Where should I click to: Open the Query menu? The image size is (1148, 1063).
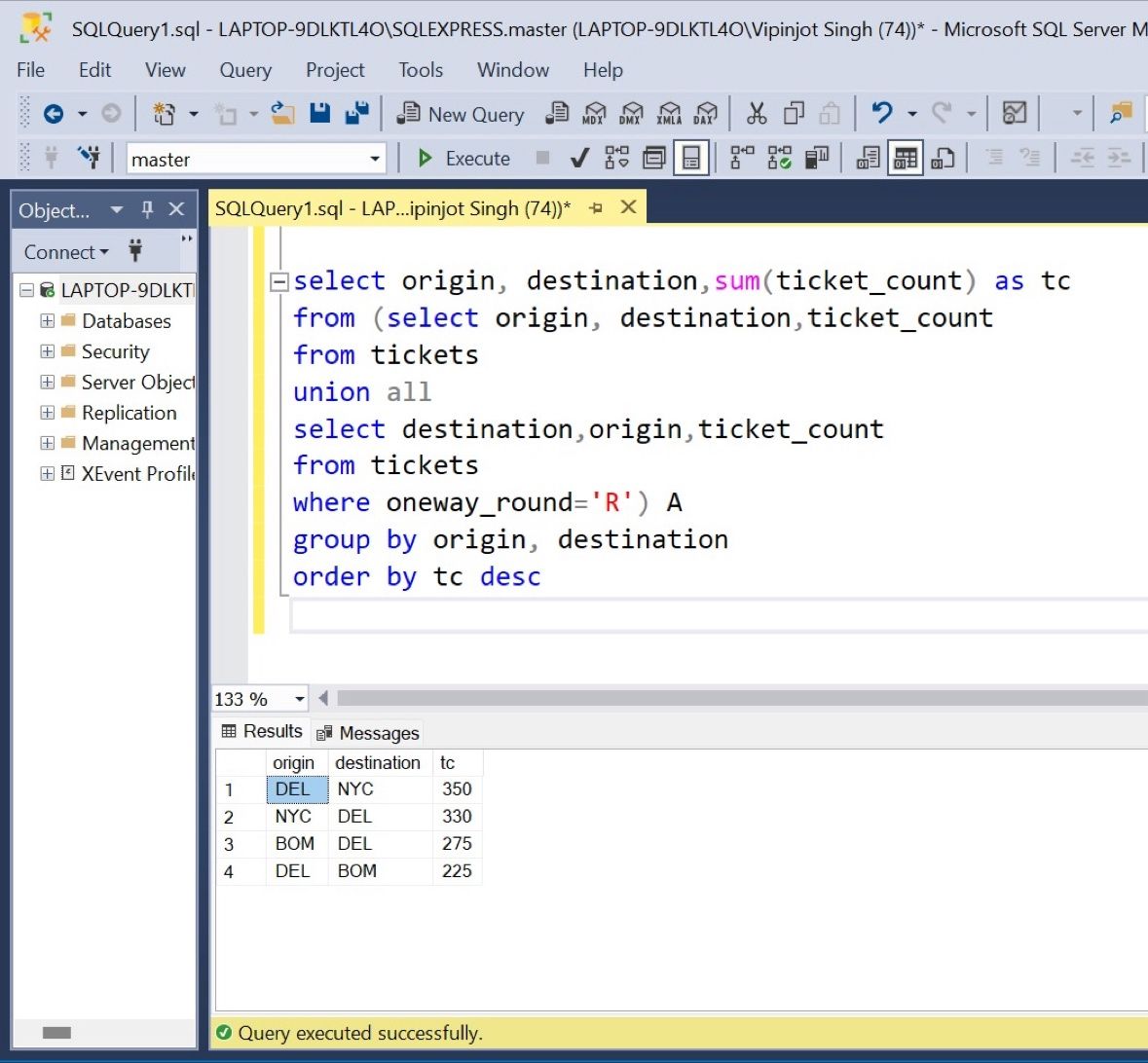tap(245, 70)
